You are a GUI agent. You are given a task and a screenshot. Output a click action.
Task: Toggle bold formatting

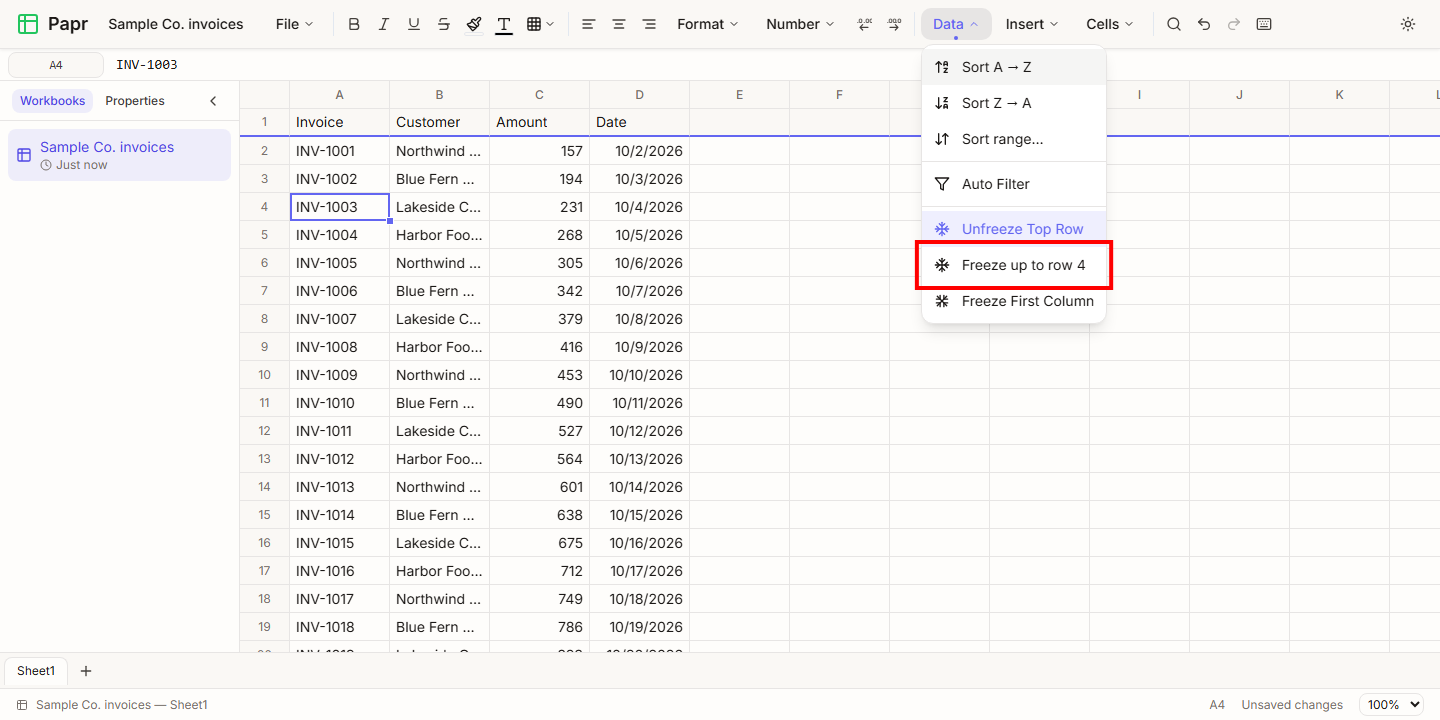354,24
